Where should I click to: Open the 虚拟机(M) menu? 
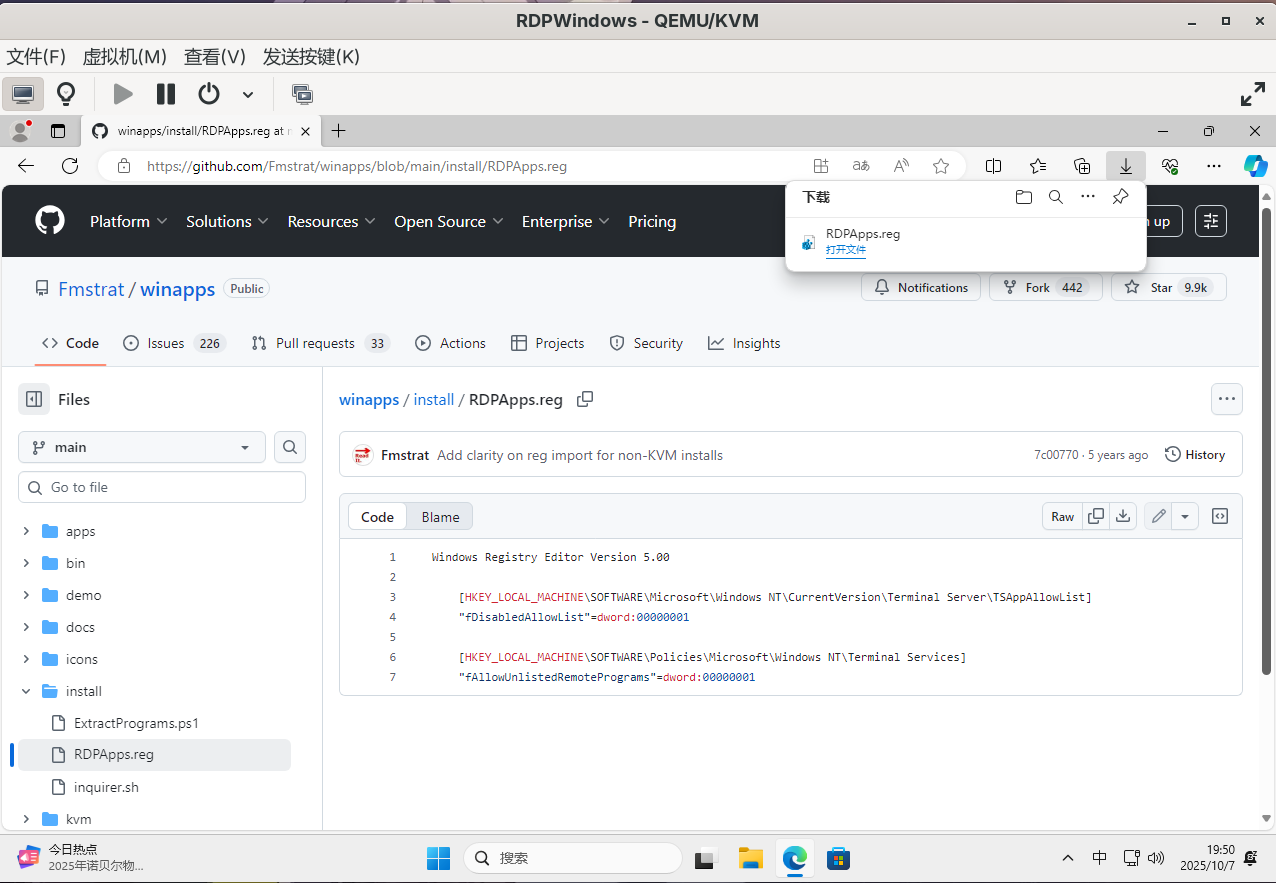click(124, 57)
